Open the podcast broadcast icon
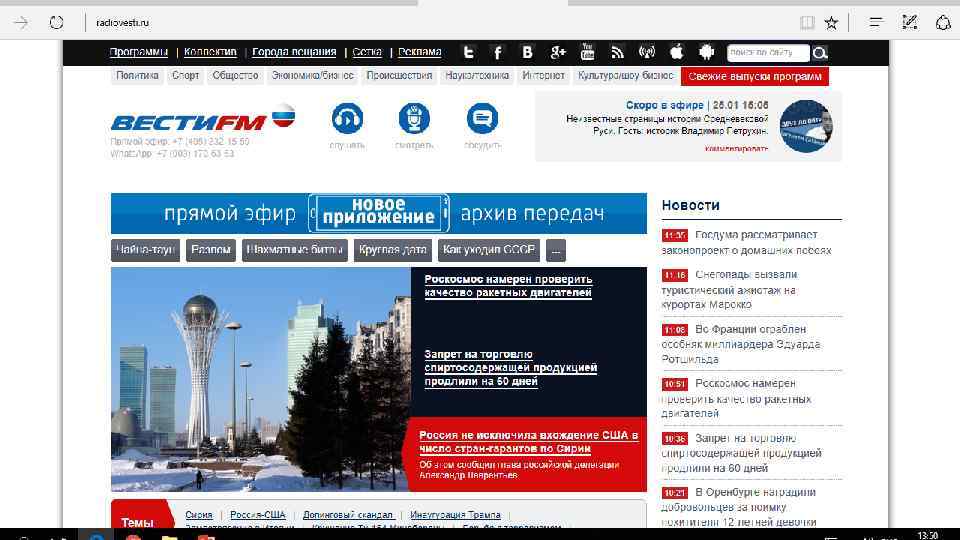This screenshot has height=540, width=960. [647, 53]
